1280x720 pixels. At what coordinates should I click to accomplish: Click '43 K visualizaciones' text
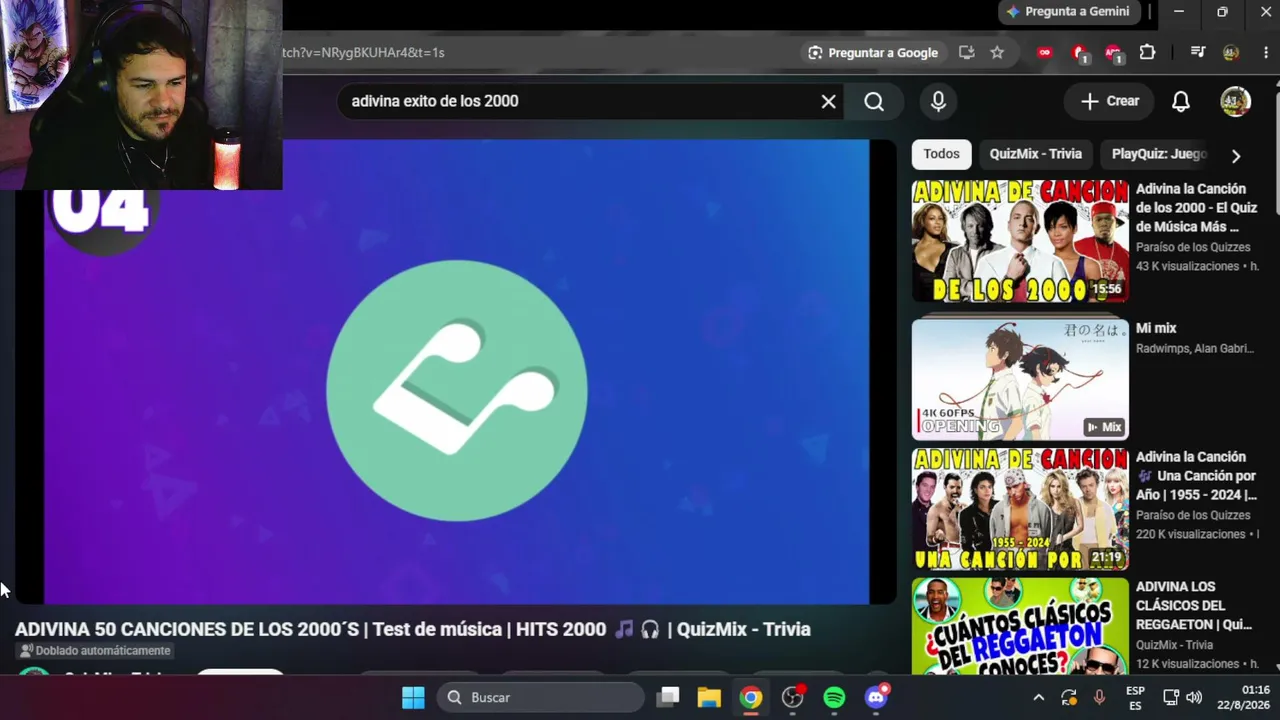tap(1187, 267)
